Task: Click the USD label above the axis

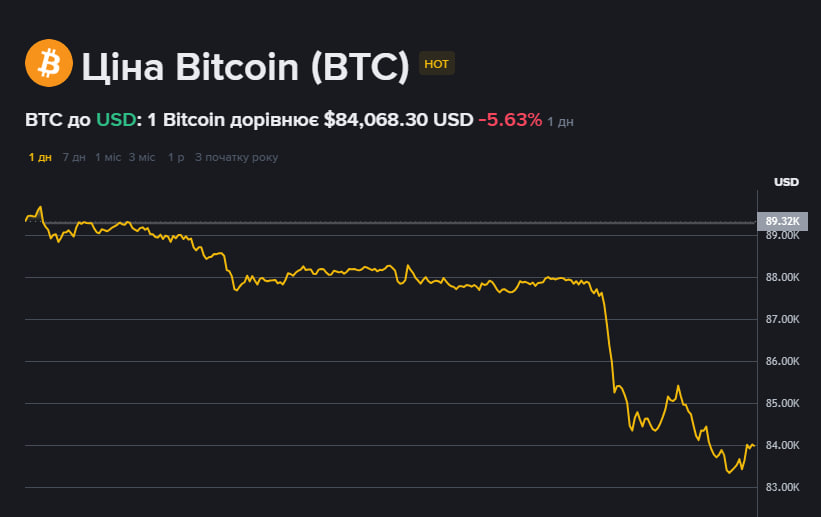Action: 786,182
